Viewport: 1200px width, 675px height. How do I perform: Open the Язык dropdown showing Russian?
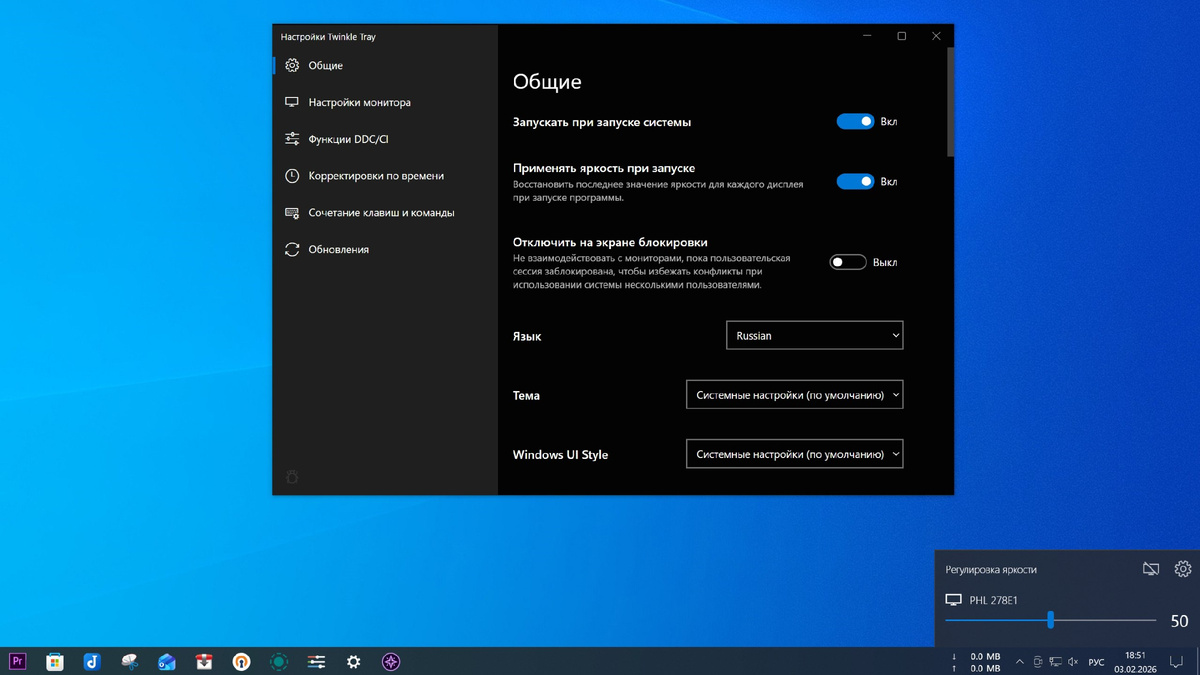[814, 336]
